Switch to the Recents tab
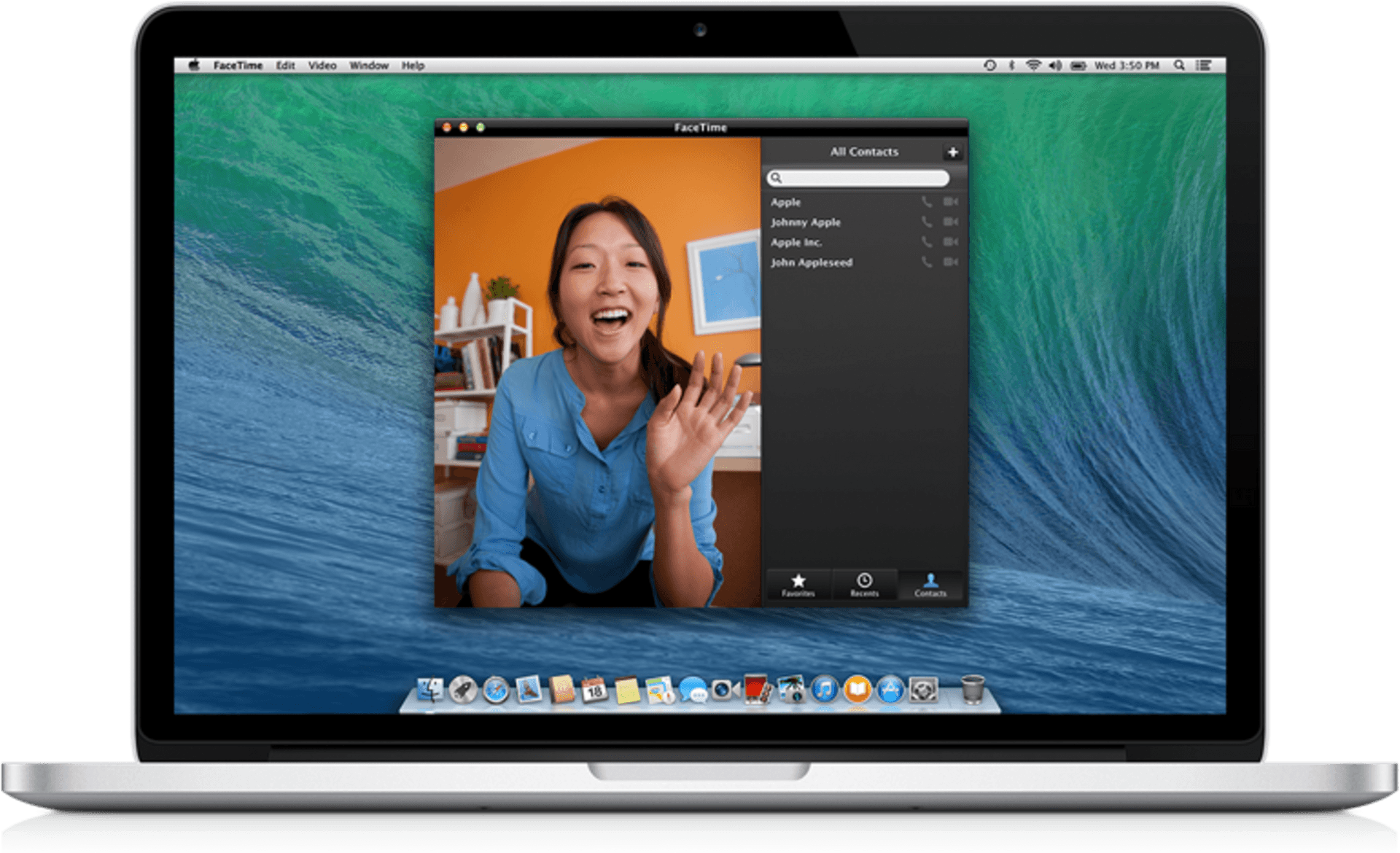1400x853 pixels. point(864,585)
